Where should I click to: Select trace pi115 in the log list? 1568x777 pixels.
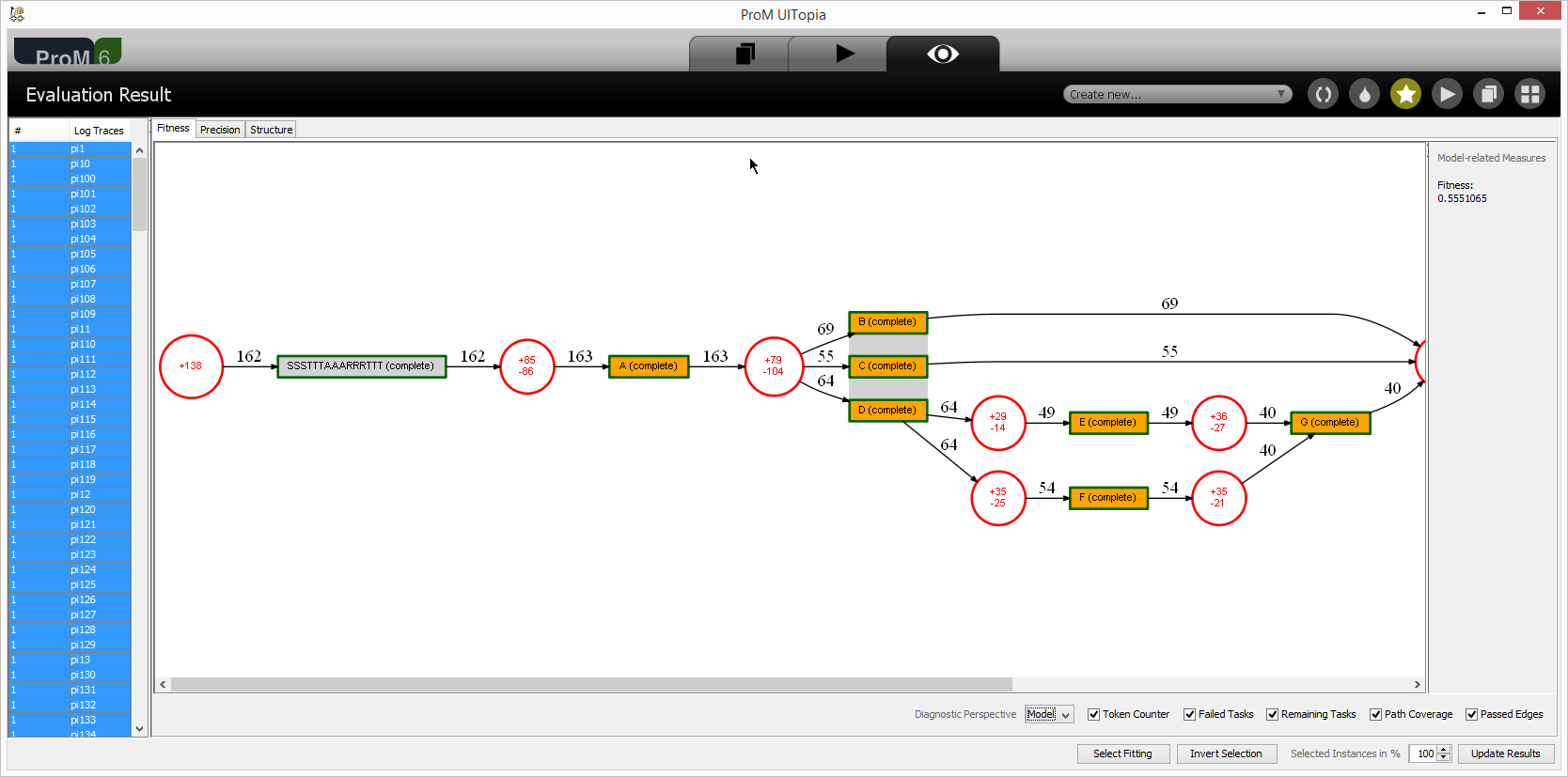(71, 419)
